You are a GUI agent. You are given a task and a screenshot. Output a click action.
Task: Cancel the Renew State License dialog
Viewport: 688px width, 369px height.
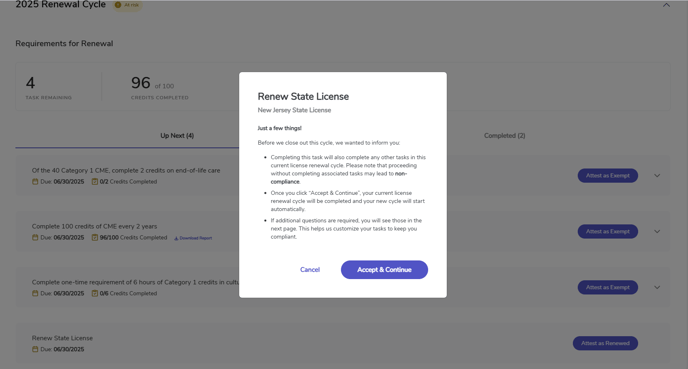tap(310, 269)
